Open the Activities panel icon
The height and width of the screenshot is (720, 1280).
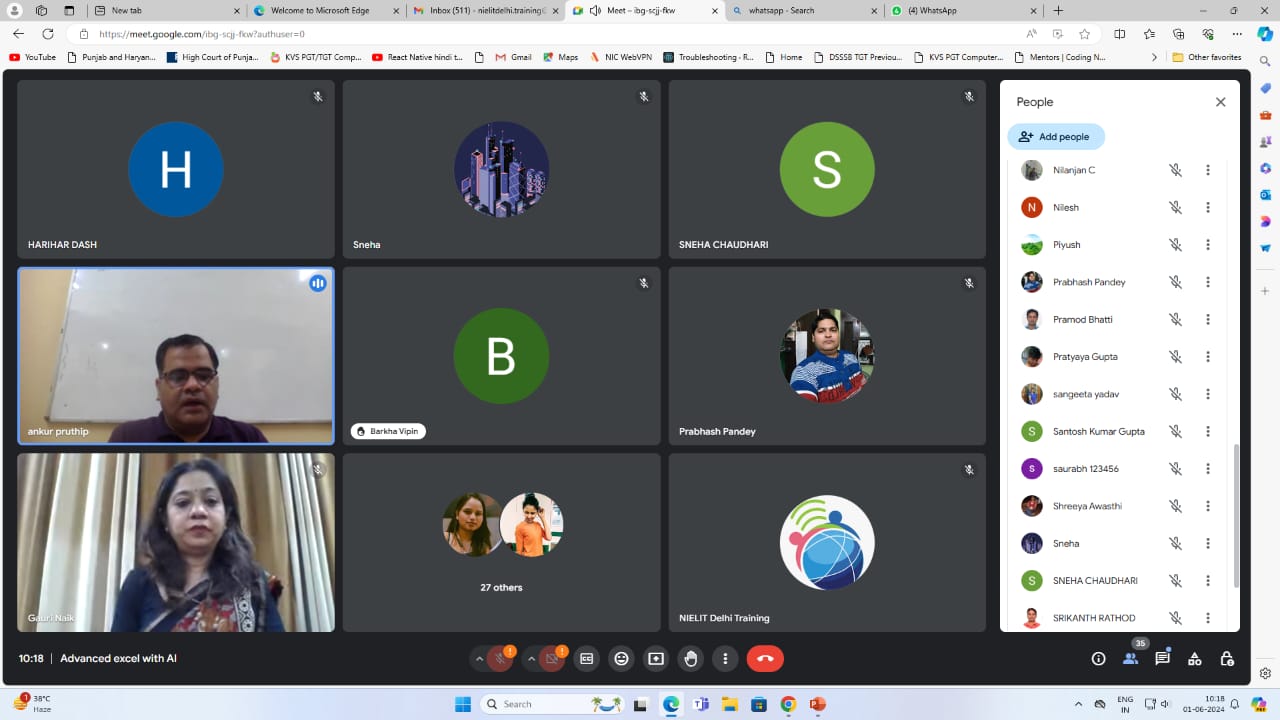coord(1194,659)
